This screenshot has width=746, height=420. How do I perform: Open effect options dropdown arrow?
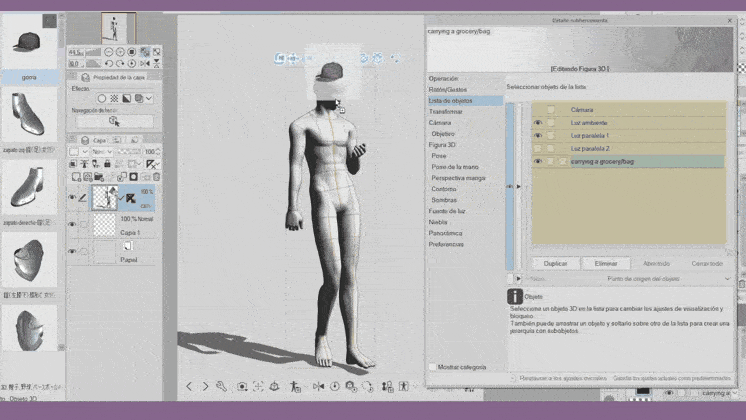(x=149, y=98)
